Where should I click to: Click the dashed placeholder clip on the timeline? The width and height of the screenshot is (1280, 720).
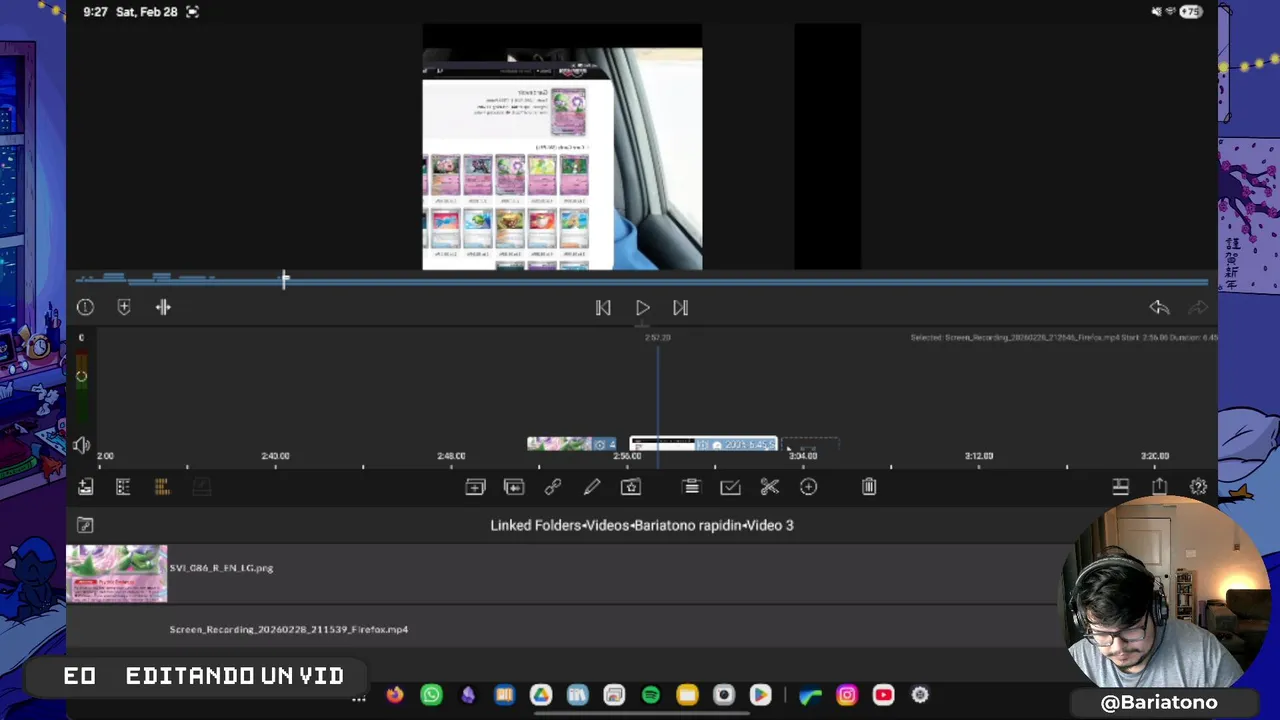(x=810, y=444)
